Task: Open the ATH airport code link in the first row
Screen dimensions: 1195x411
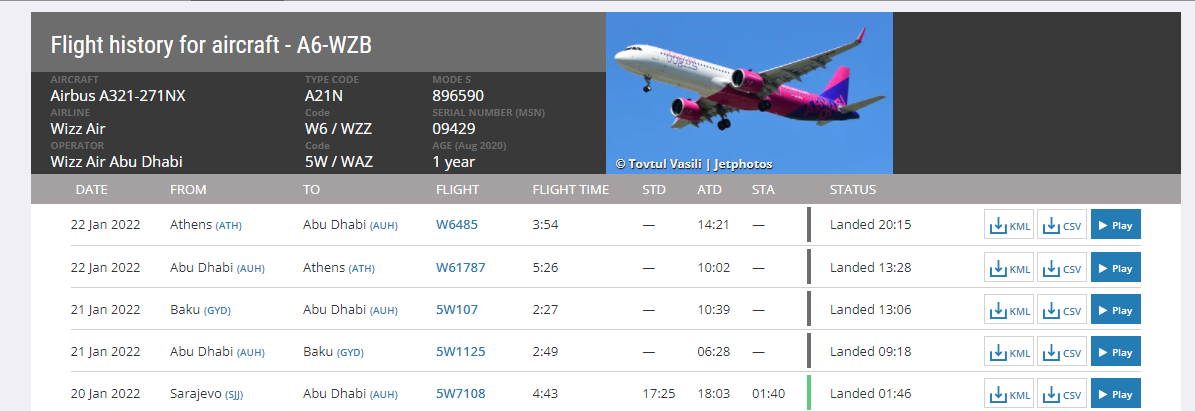Action: tap(229, 226)
